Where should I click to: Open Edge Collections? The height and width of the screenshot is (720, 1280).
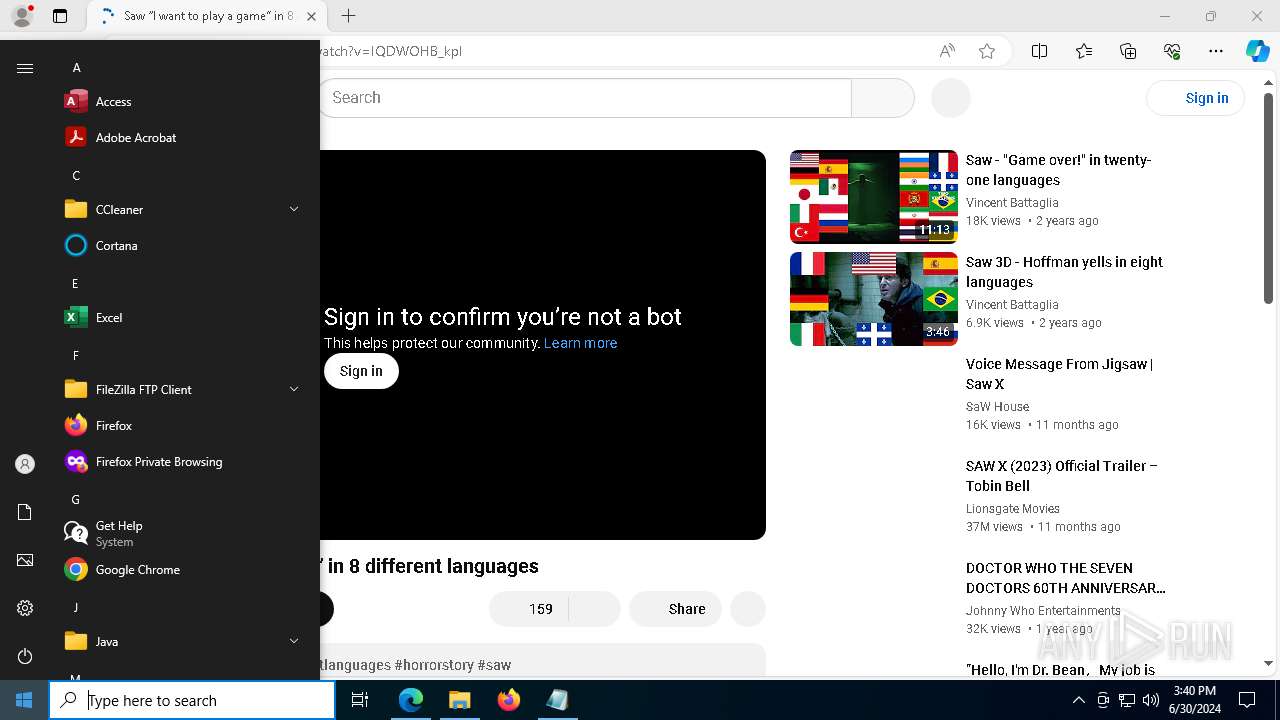tap(1128, 51)
